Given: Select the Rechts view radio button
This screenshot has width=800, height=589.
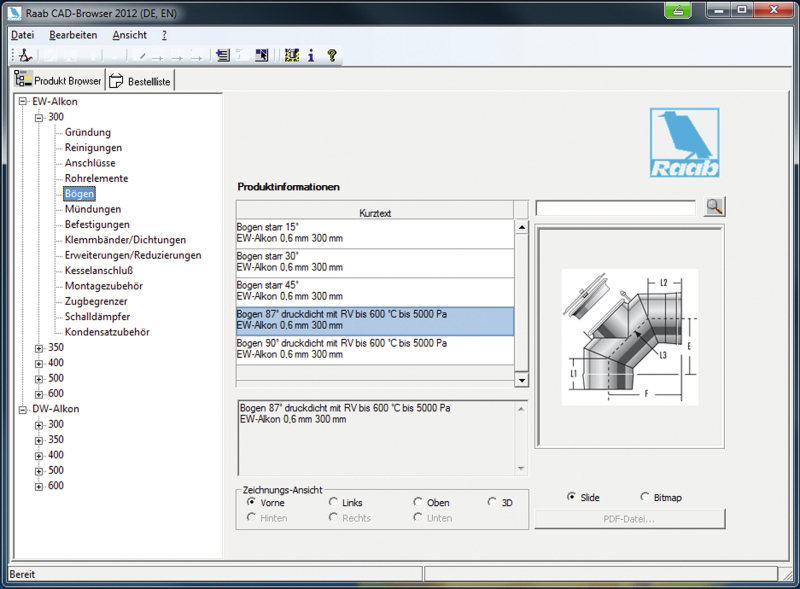Looking at the screenshot, I should pos(333,518).
